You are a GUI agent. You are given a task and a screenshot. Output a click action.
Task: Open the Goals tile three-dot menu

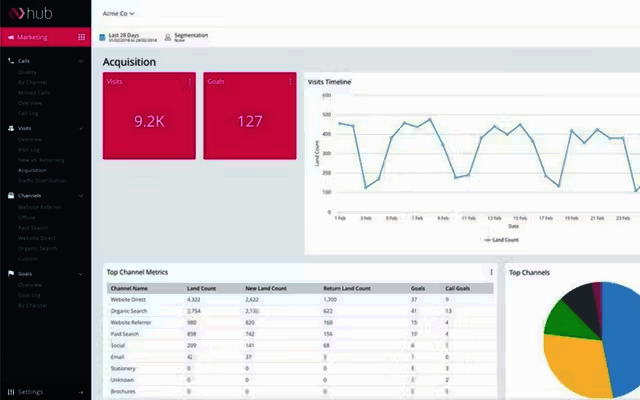point(290,82)
